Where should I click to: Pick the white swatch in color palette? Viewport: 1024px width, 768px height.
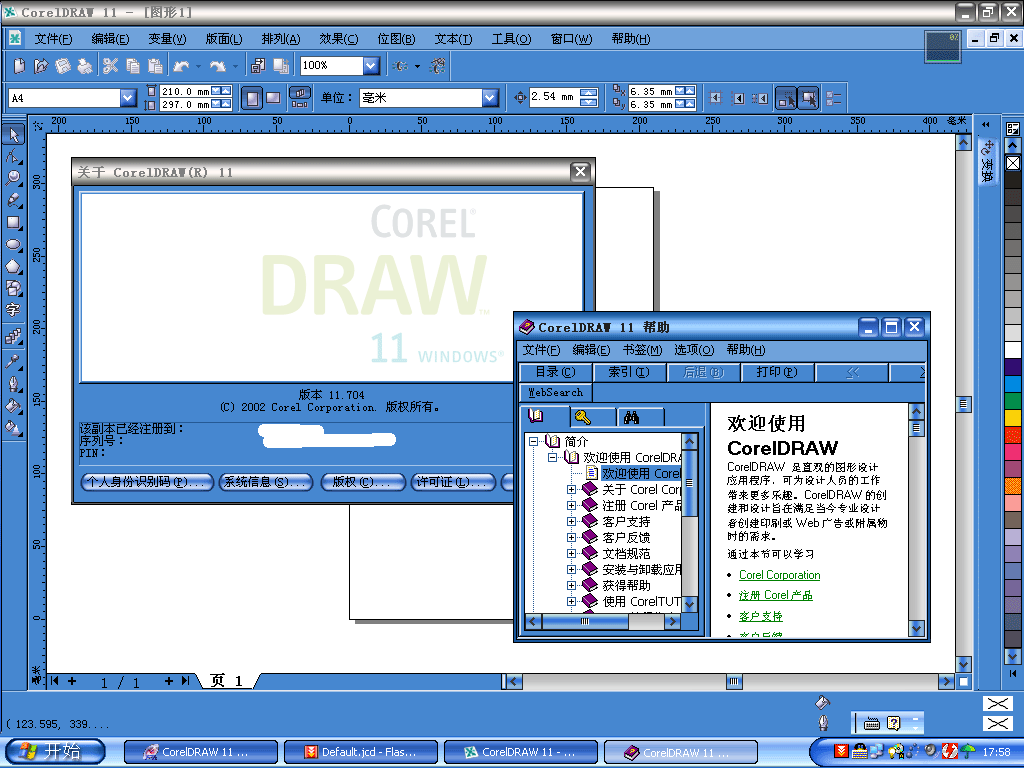(1013, 350)
